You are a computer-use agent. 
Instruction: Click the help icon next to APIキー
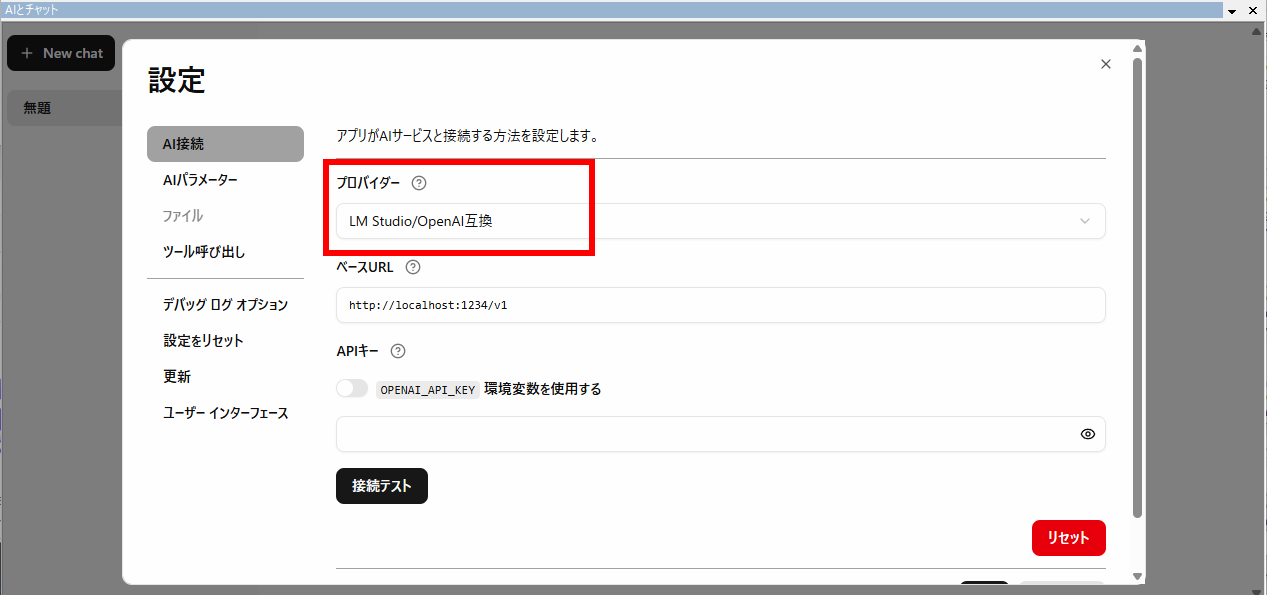(398, 351)
